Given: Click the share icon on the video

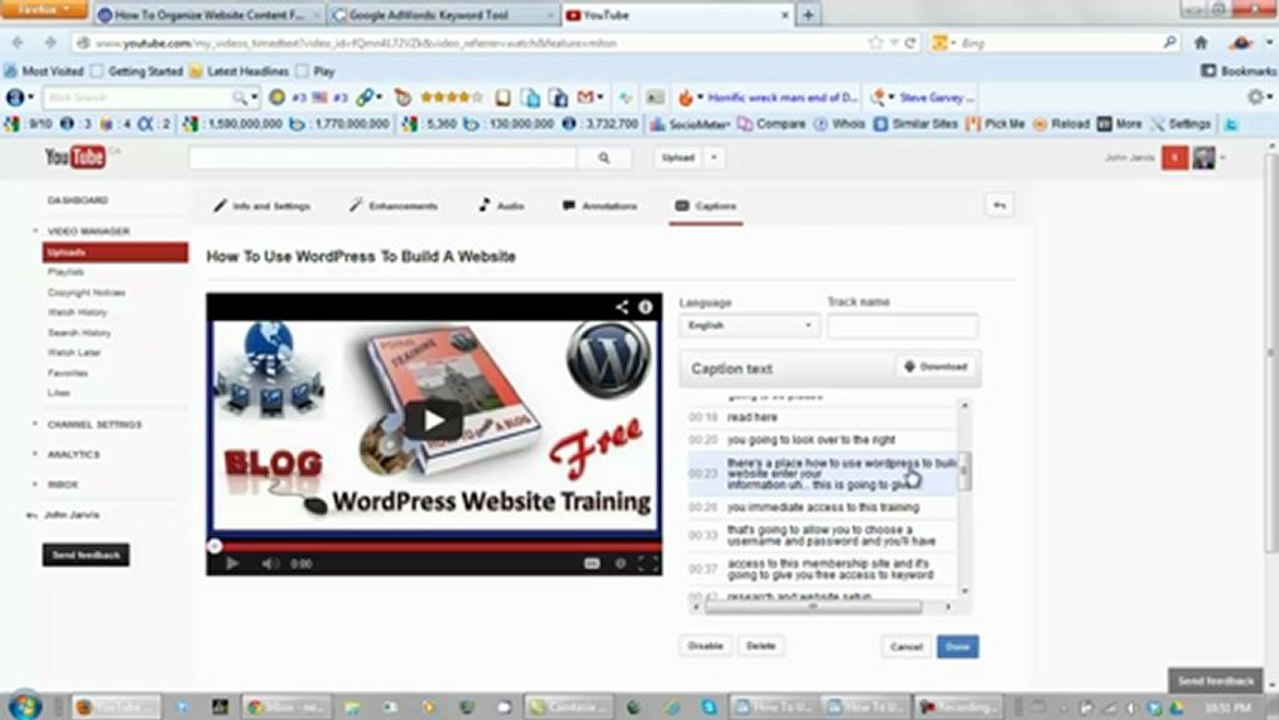Looking at the screenshot, I should click(622, 307).
